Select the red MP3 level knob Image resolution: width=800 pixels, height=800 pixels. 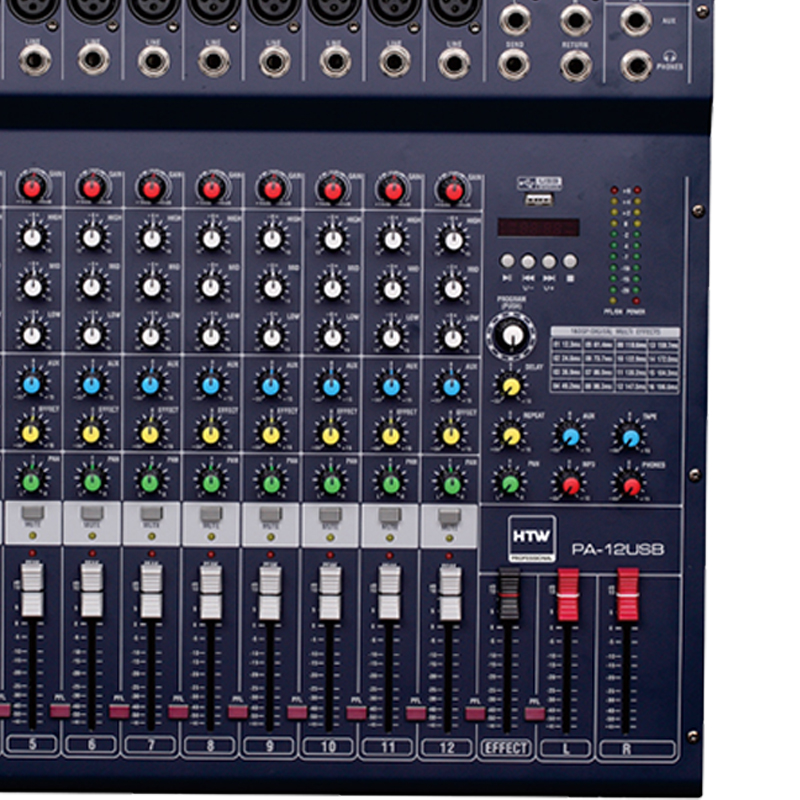(x=570, y=485)
